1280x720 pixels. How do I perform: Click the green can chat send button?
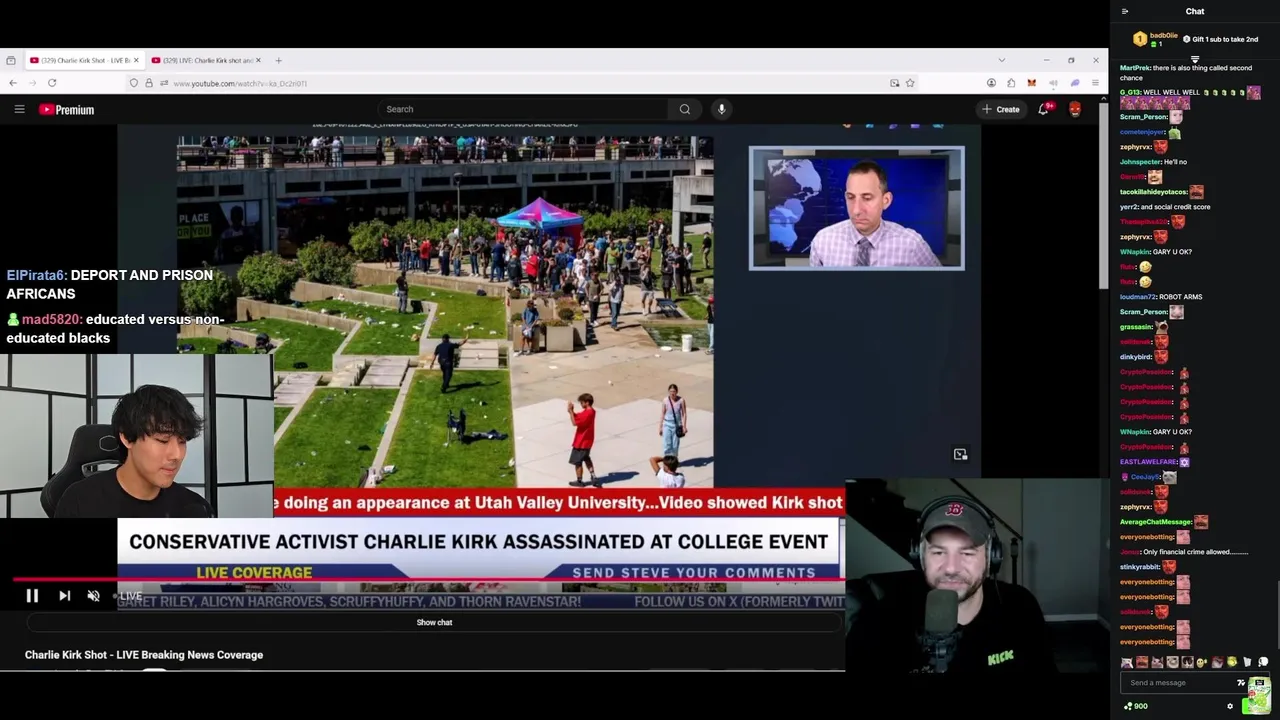pyautogui.click(x=1257, y=697)
